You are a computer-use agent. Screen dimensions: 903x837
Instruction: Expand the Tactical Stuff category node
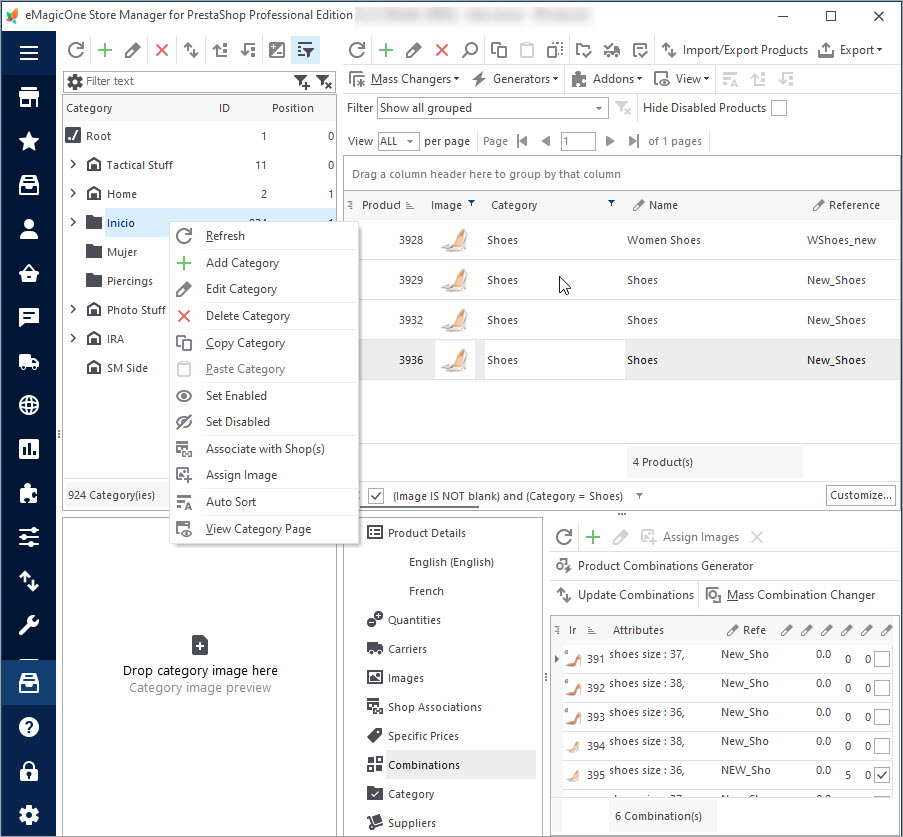pos(73,165)
